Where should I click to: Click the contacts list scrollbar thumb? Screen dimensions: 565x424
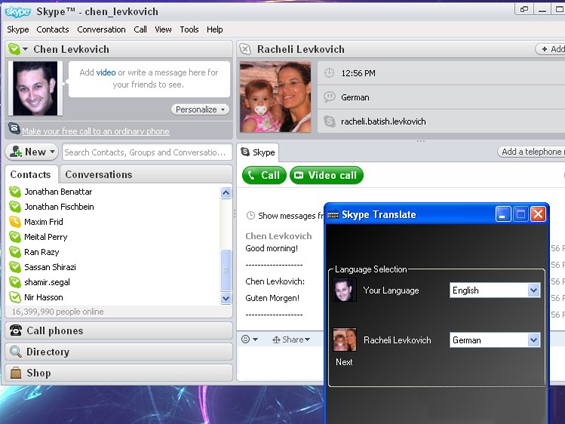coord(226,270)
